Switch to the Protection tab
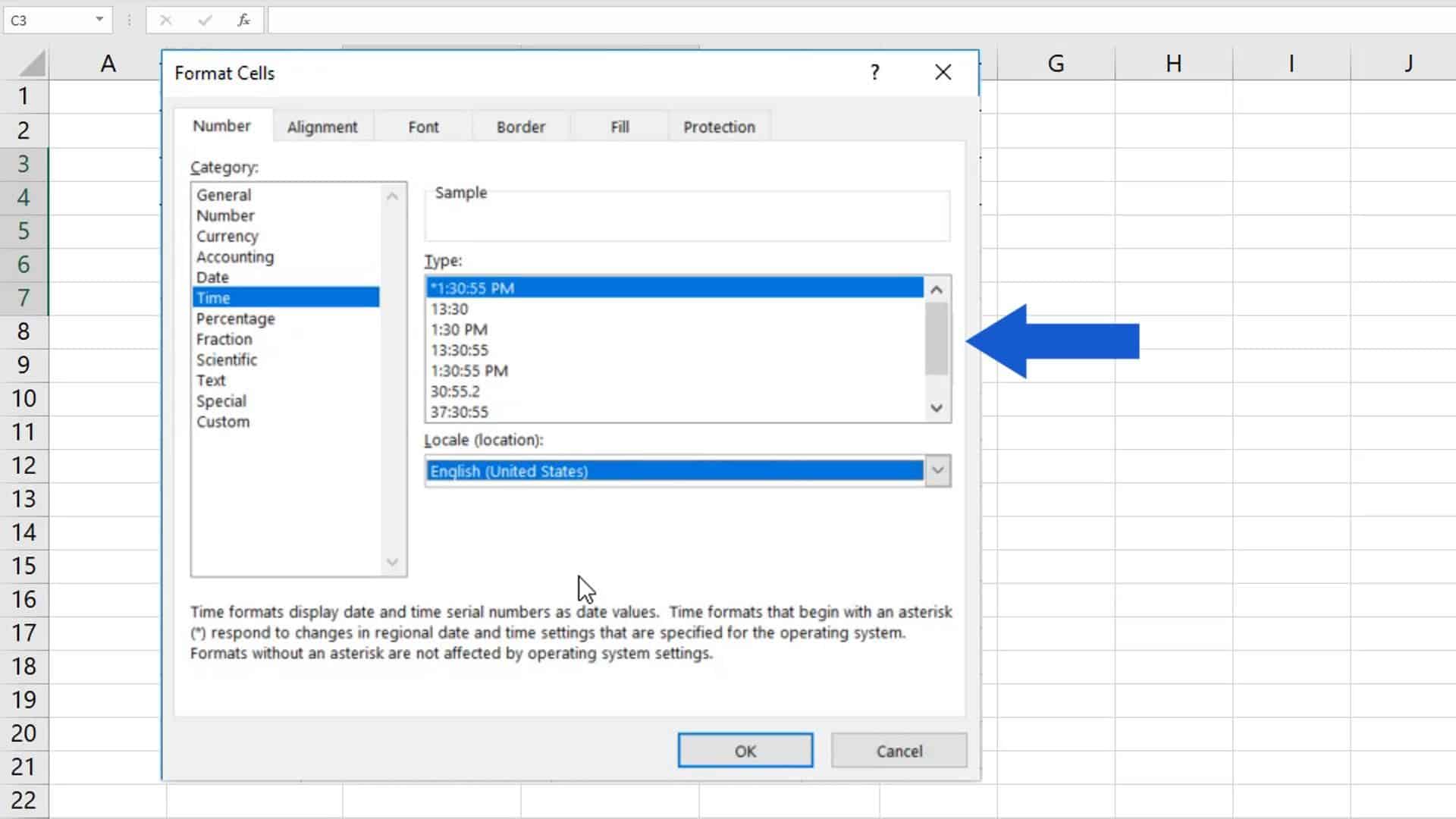Screen dimensions: 1456x819 [718, 126]
